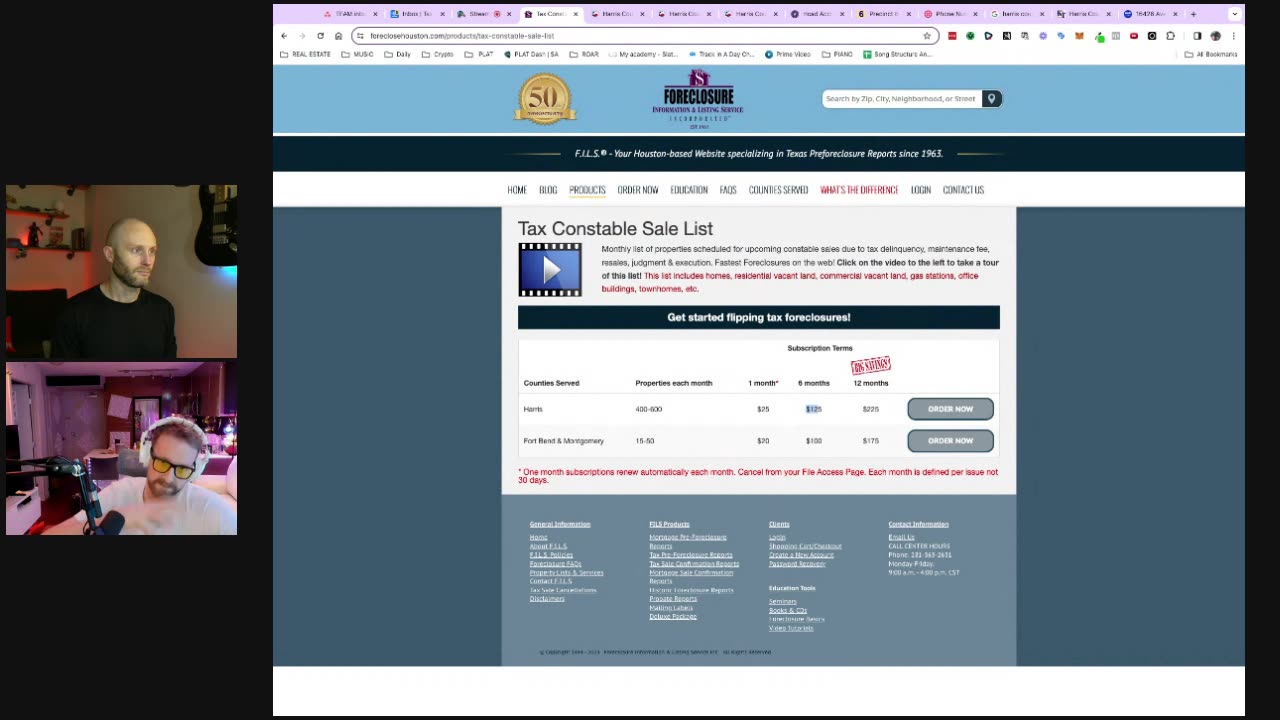Open footer Probate Reports link
The width and height of the screenshot is (1280, 720).
tap(673, 599)
